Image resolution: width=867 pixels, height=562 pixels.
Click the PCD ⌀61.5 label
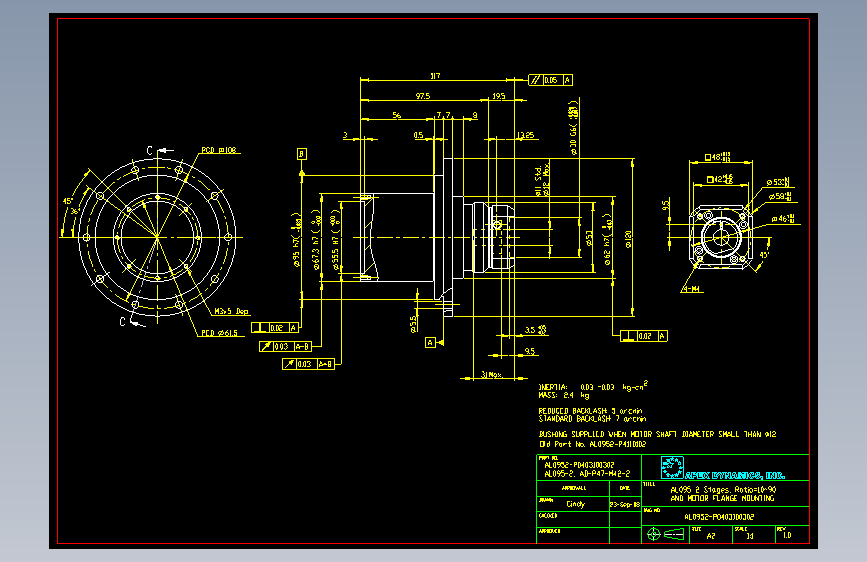click(x=220, y=333)
